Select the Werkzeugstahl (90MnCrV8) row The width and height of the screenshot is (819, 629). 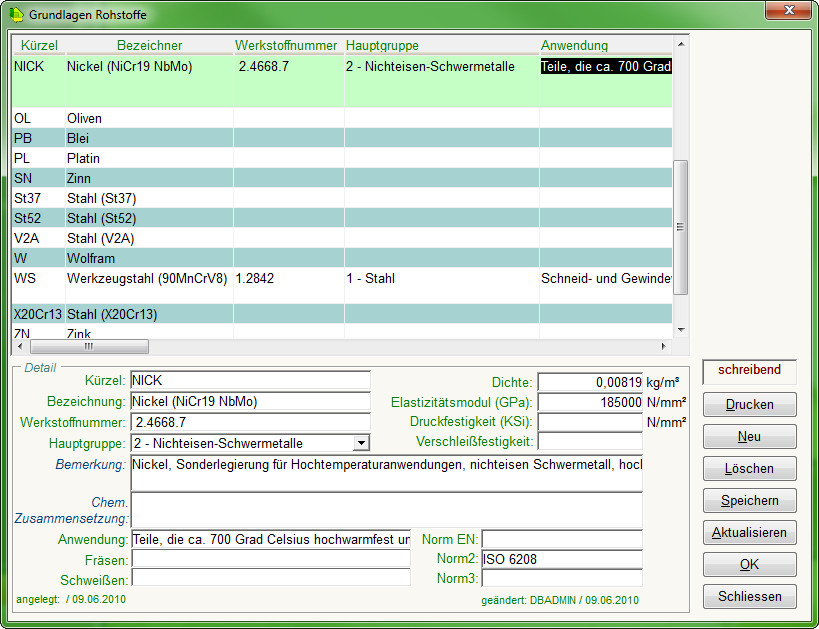pyautogui.click(x=342, y=286)
